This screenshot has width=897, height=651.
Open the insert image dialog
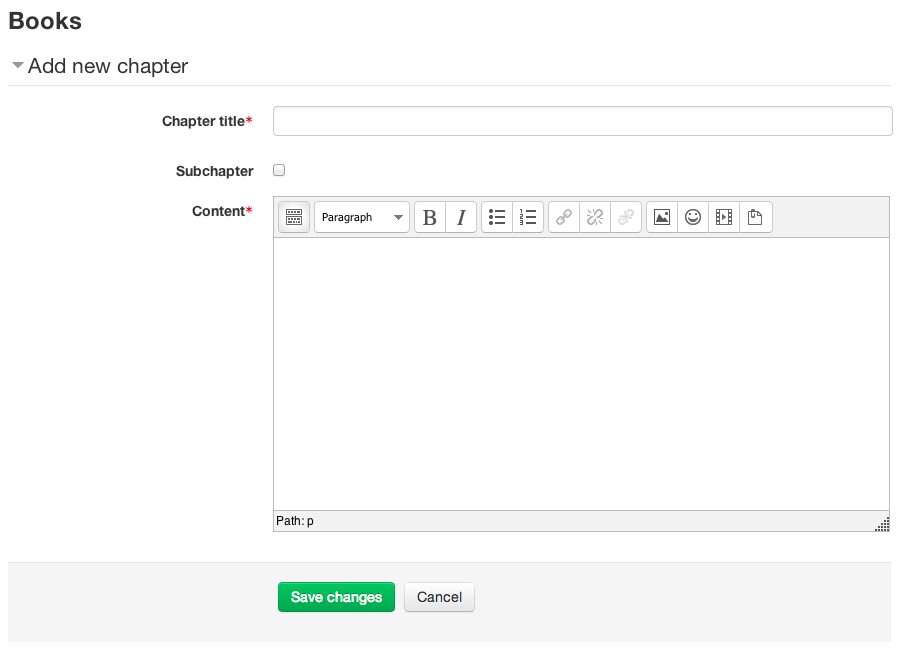[x=661, y=217]
